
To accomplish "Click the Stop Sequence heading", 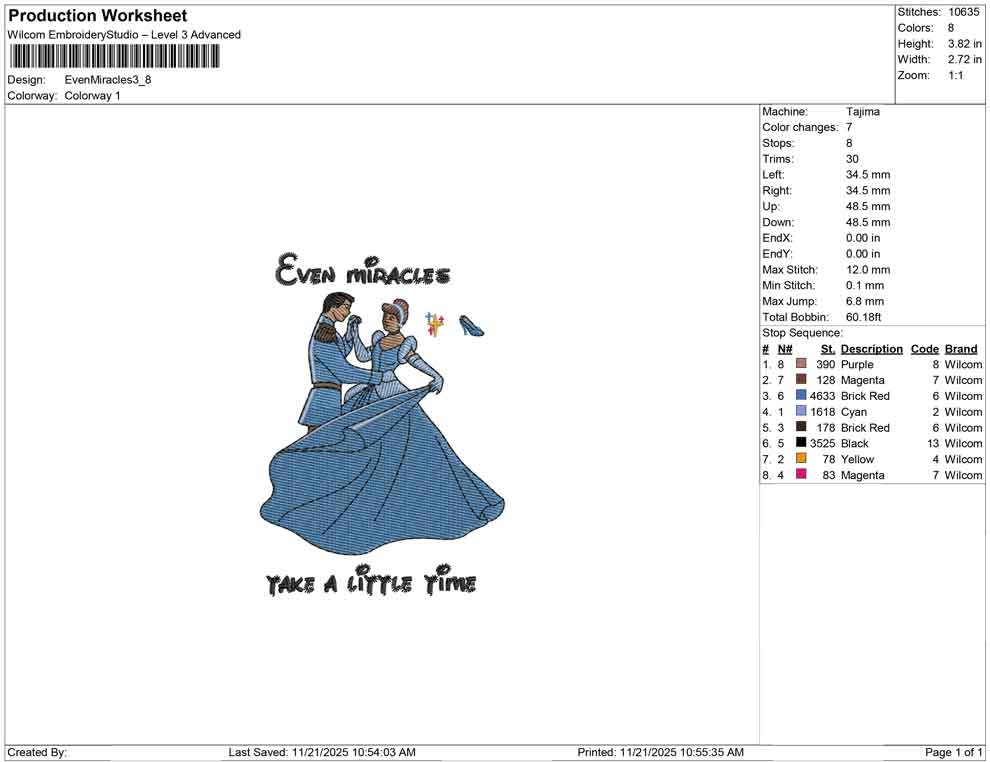I will coord(802,333).
